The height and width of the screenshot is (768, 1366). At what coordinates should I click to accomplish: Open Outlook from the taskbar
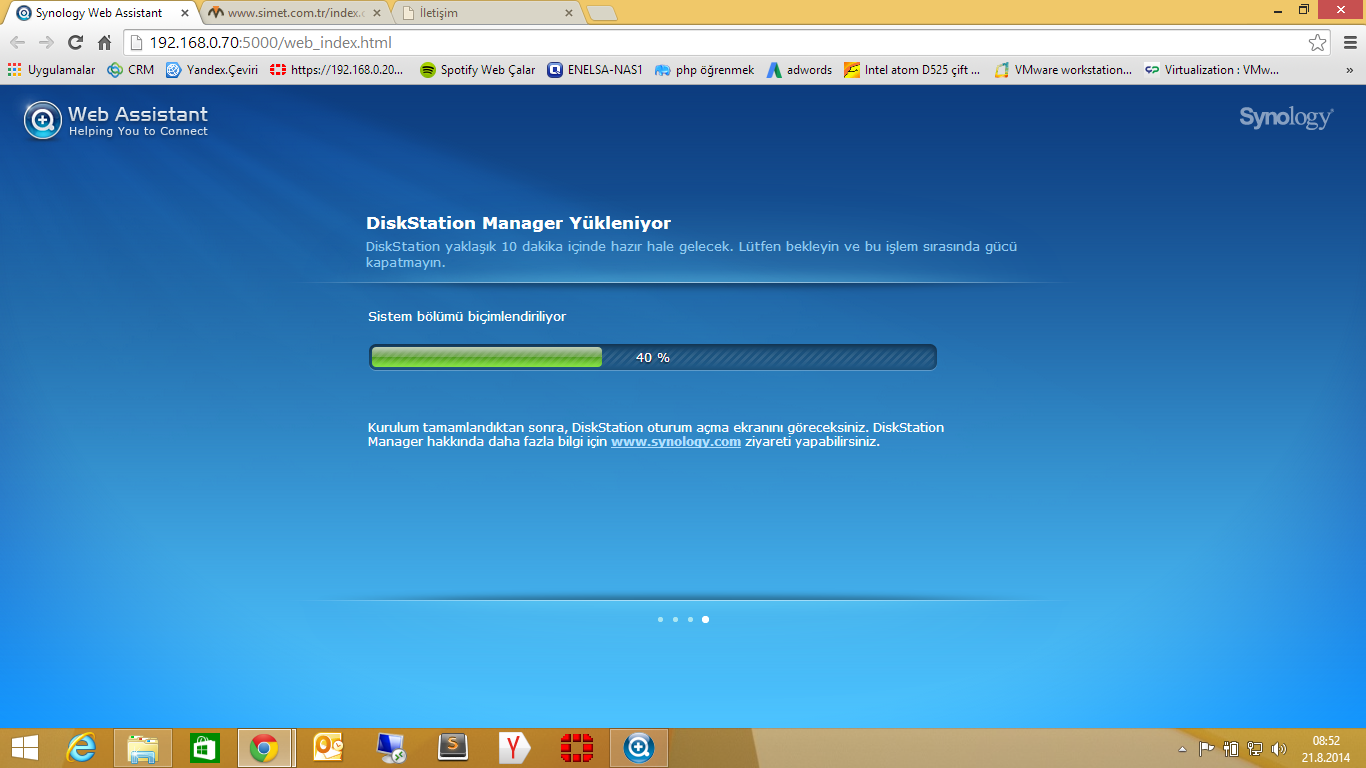(328, 748)
